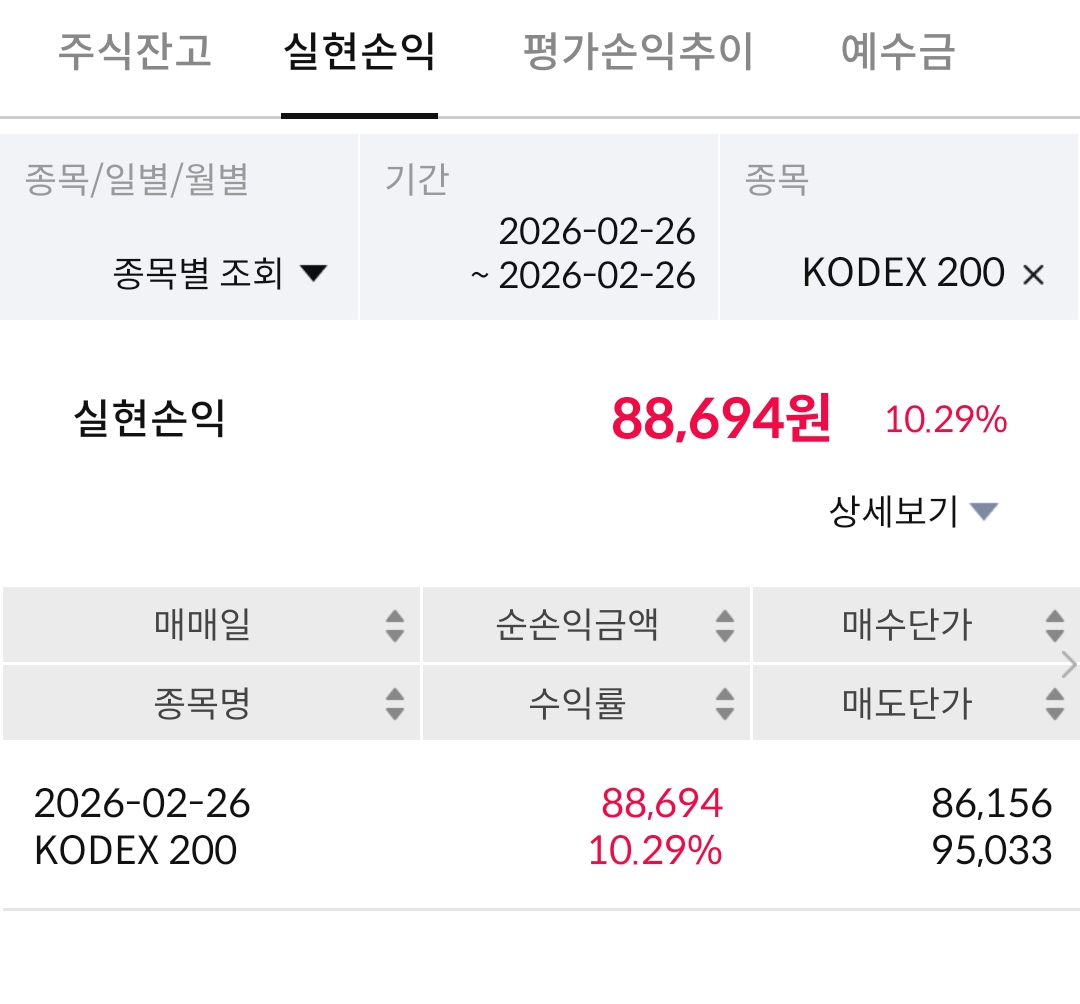
Task: Click the 88,694원 realized profit amount
Action: [720, 419]
